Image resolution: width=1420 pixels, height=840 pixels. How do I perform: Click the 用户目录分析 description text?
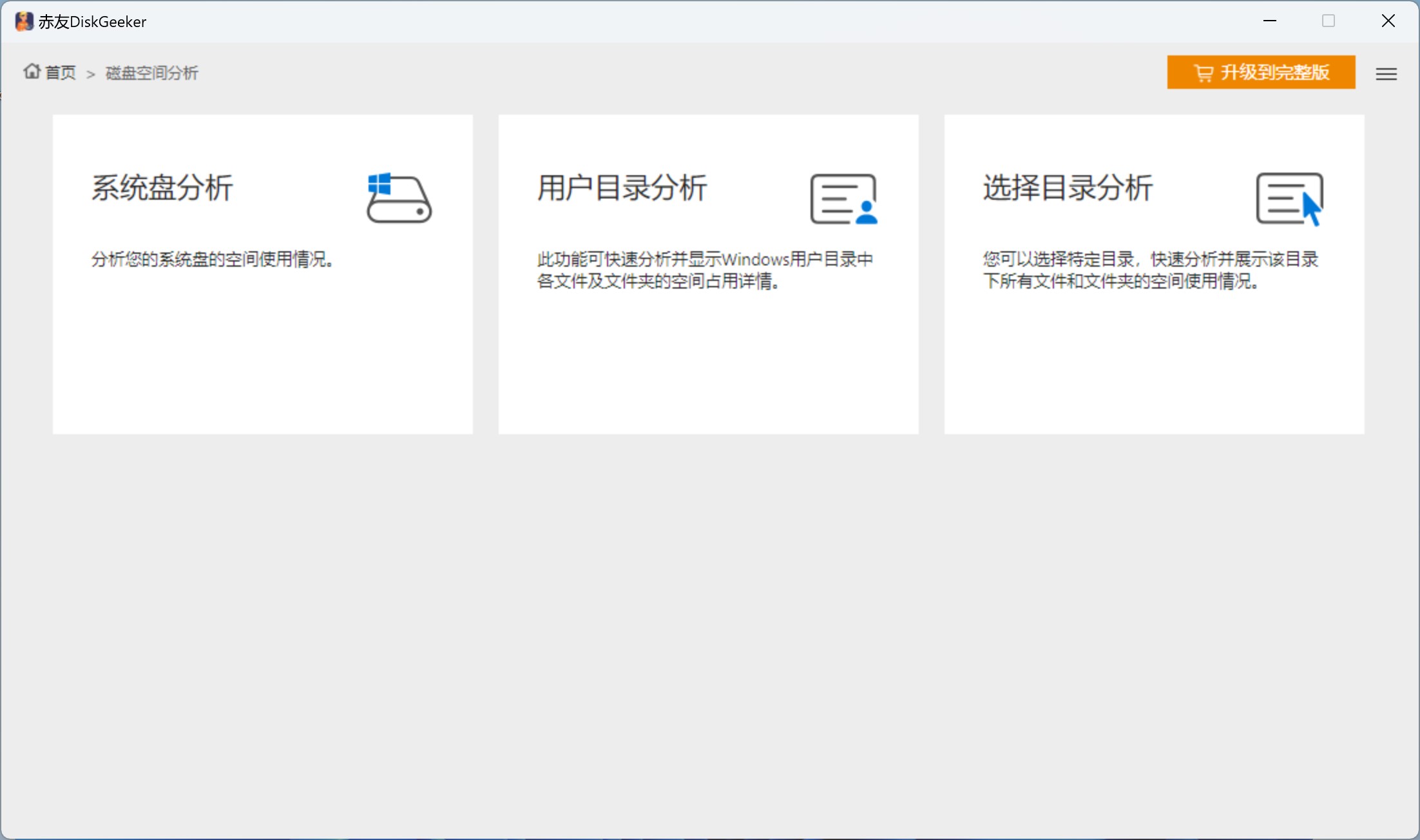tap(705, 271)
